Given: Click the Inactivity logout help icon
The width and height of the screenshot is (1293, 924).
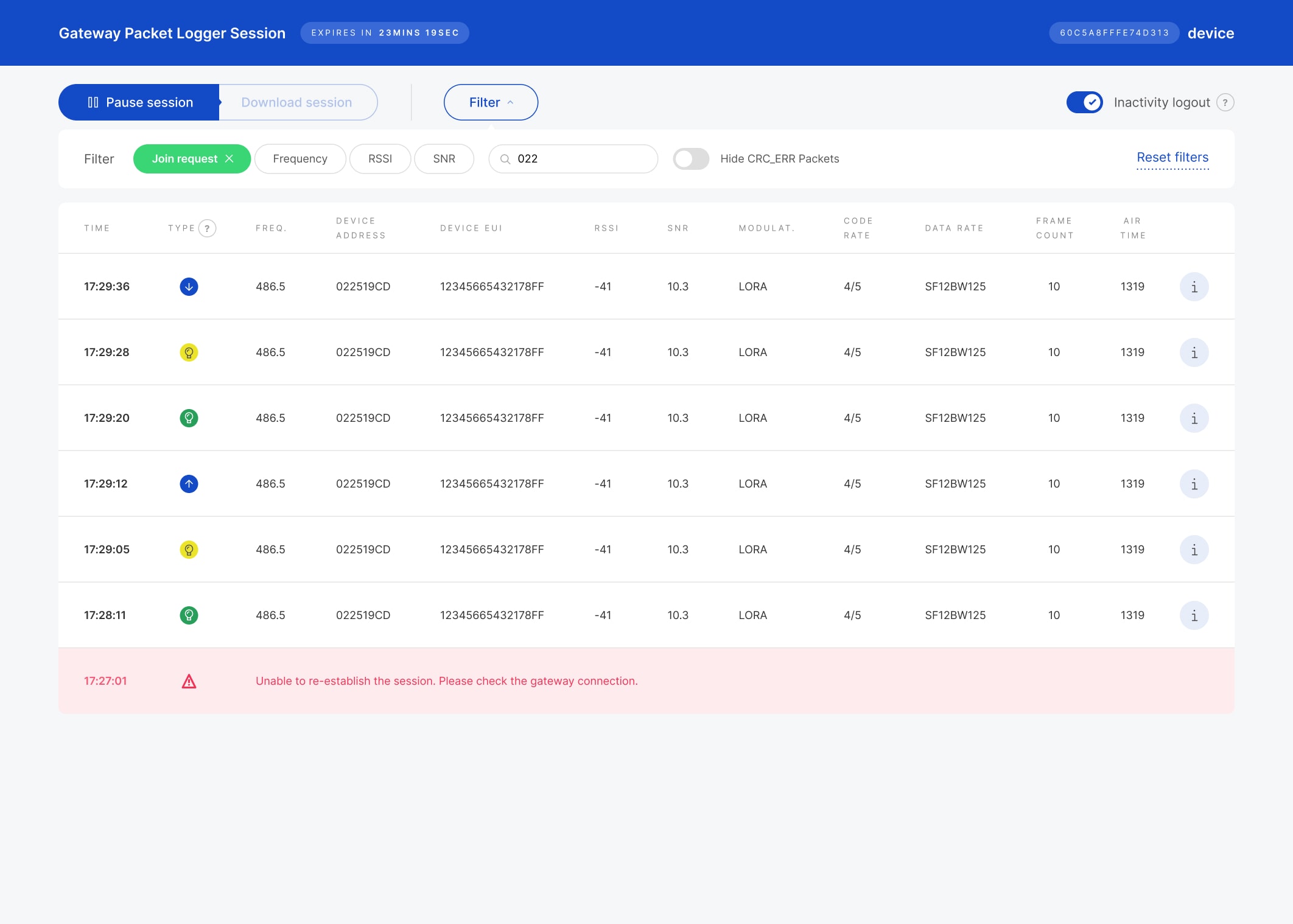Looking at the screenshot, I should pos(1225,102).
